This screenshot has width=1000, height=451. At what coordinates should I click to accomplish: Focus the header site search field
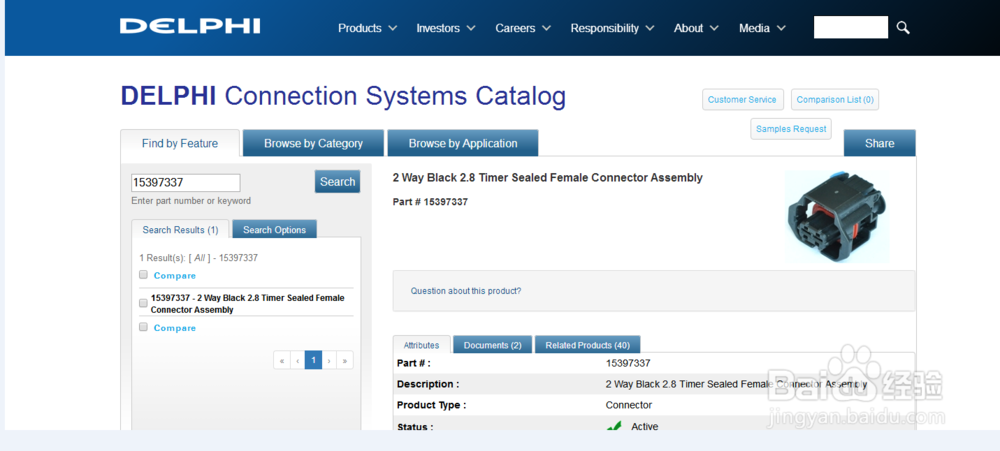[x=851, y=27]
